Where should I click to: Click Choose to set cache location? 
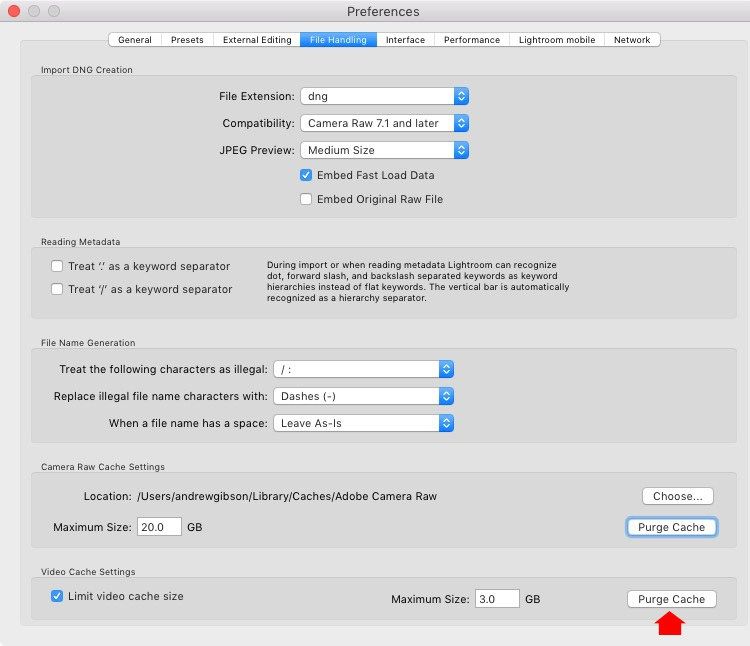click(677, 496)
